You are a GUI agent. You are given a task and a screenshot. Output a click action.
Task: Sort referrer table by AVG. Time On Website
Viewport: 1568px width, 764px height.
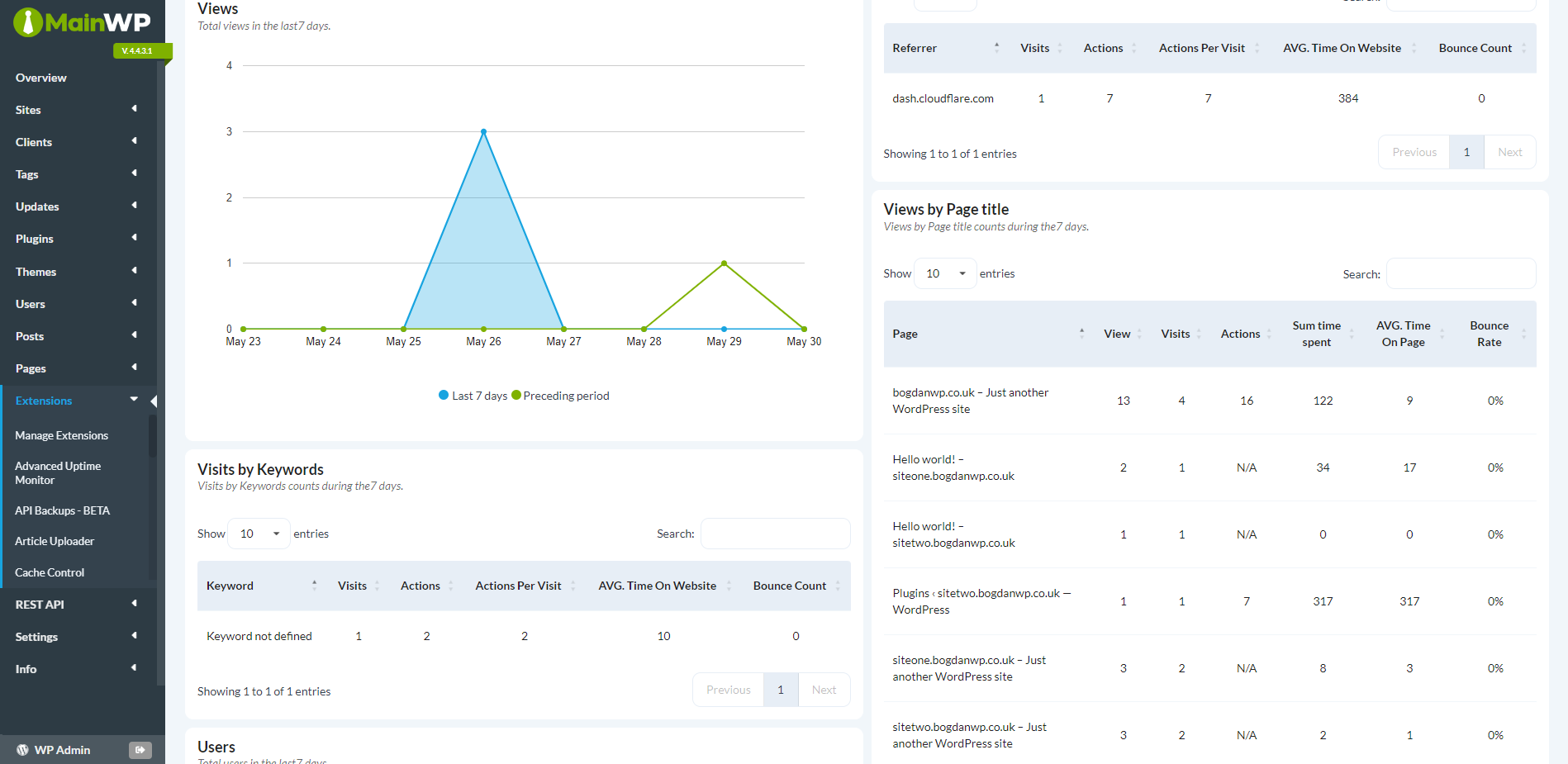1349,48
